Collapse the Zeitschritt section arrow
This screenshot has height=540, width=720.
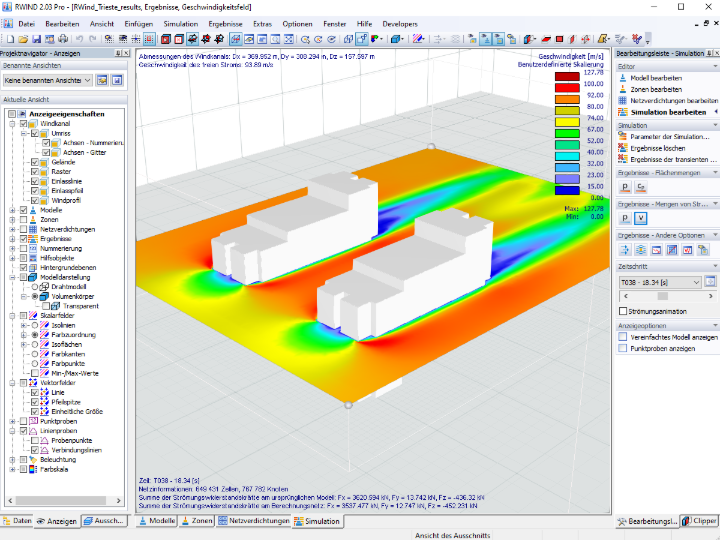point(715,266)
